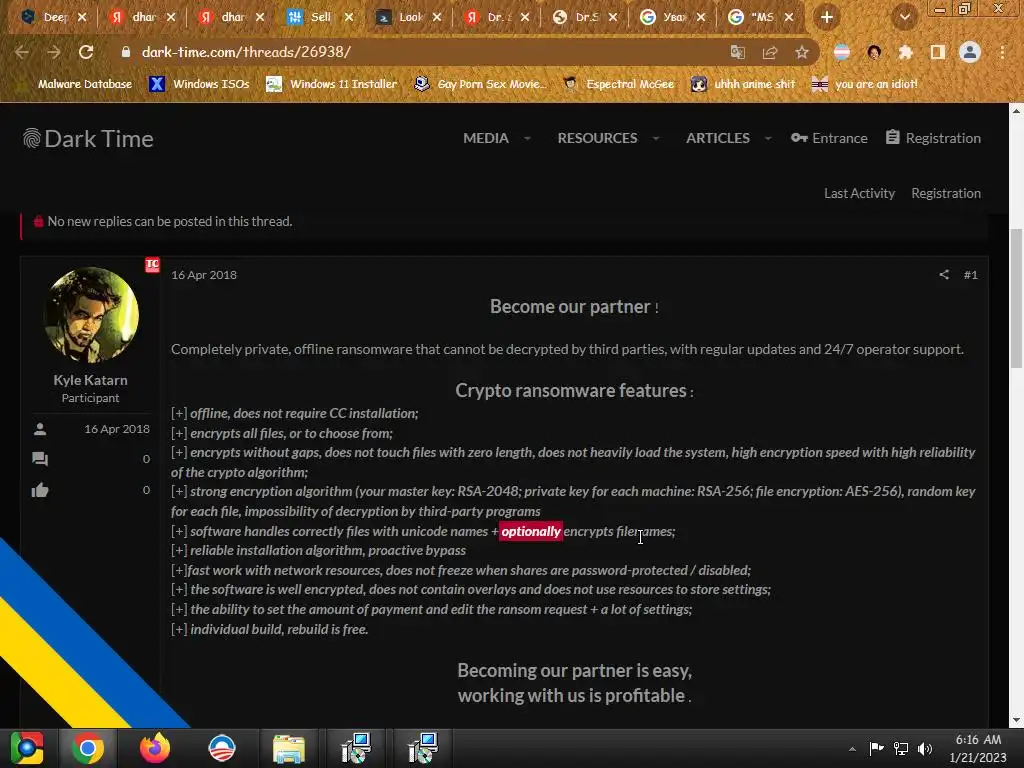The image size is (1024, 768).
Task: Show hidden system tray icons
Action: click(x=852, y=749)
